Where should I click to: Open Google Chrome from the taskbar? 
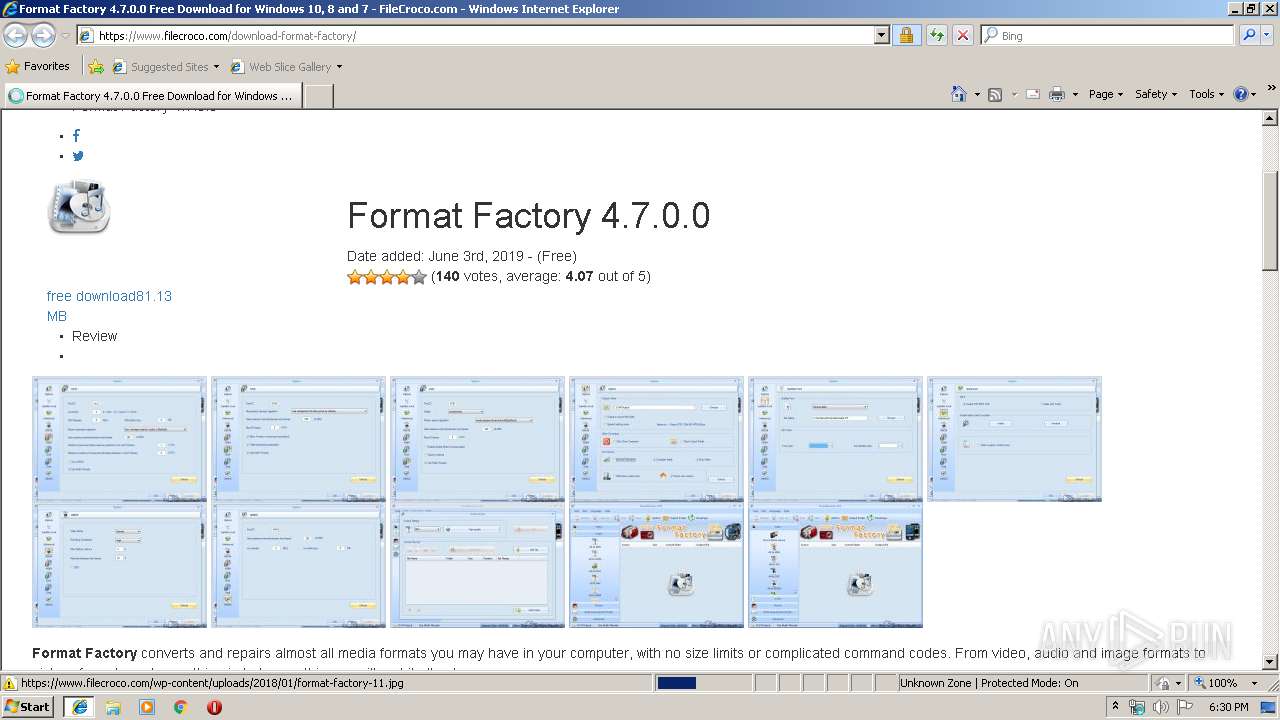180,707
